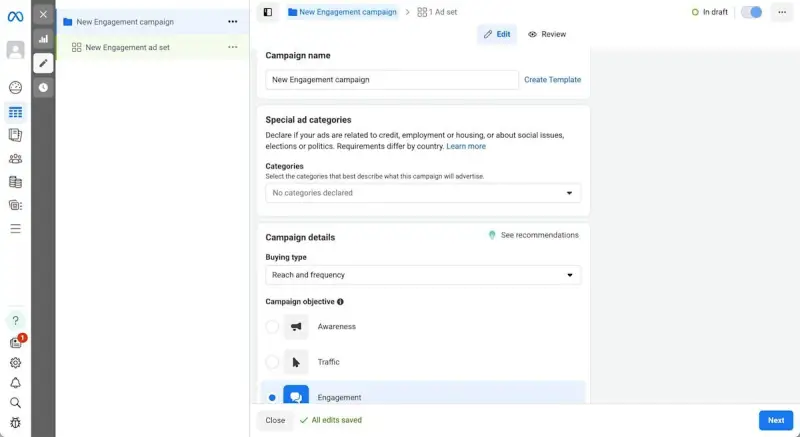Open the history clock icon
800x437 pixels.
[43, 88]
